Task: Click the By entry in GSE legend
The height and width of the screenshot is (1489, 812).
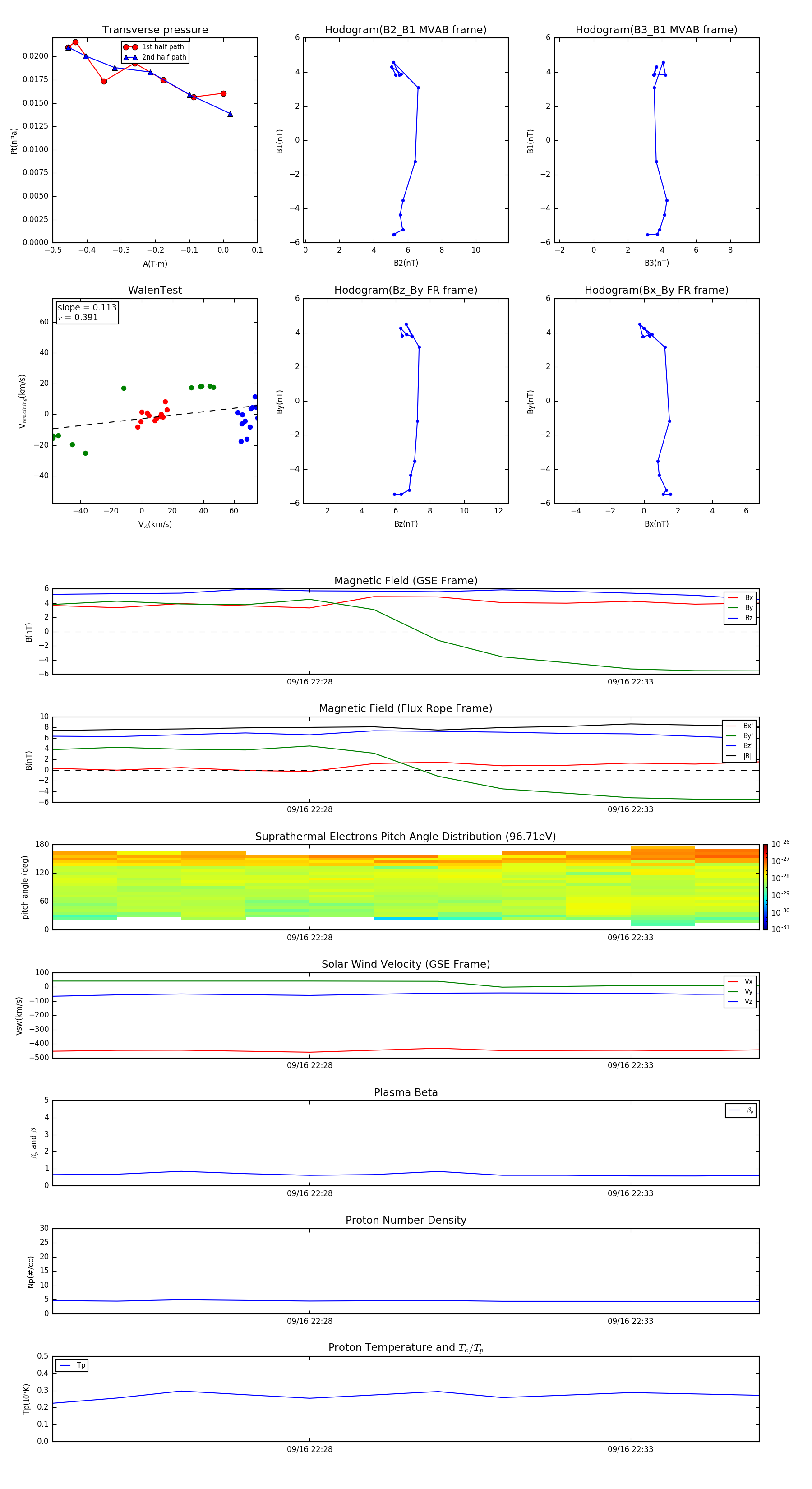Action: (x=740, y=608)
